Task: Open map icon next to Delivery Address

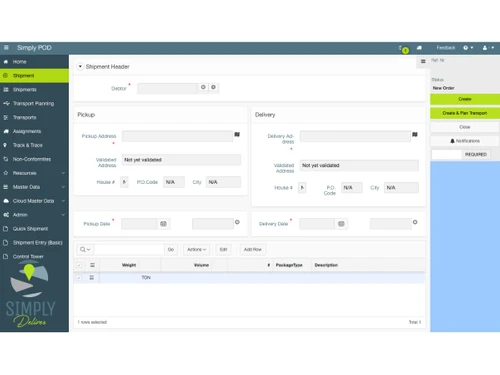Action: pos(415,134)
